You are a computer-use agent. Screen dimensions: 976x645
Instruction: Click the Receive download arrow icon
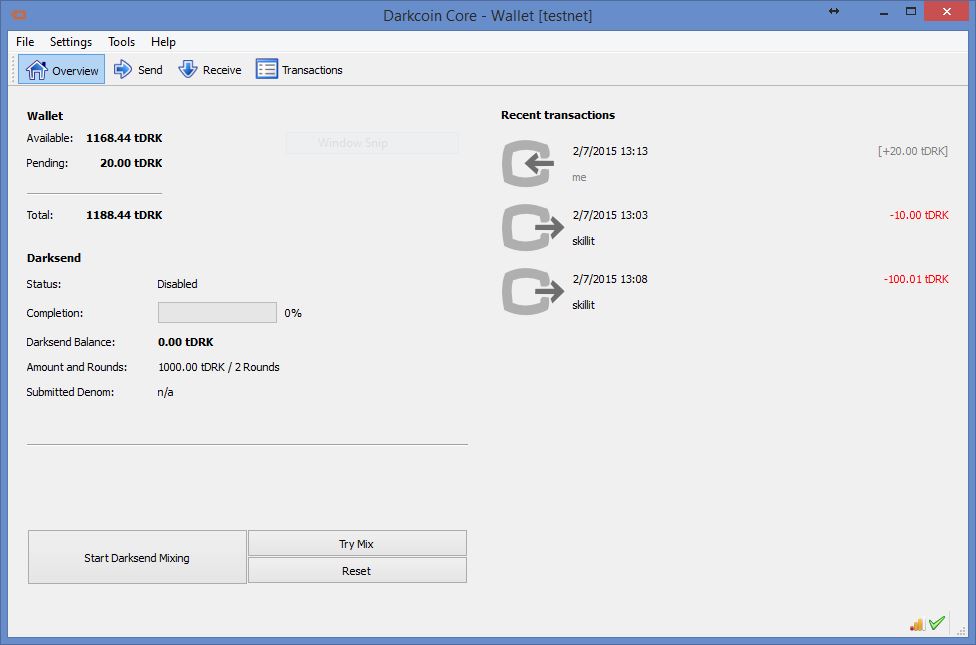point(187,69)
